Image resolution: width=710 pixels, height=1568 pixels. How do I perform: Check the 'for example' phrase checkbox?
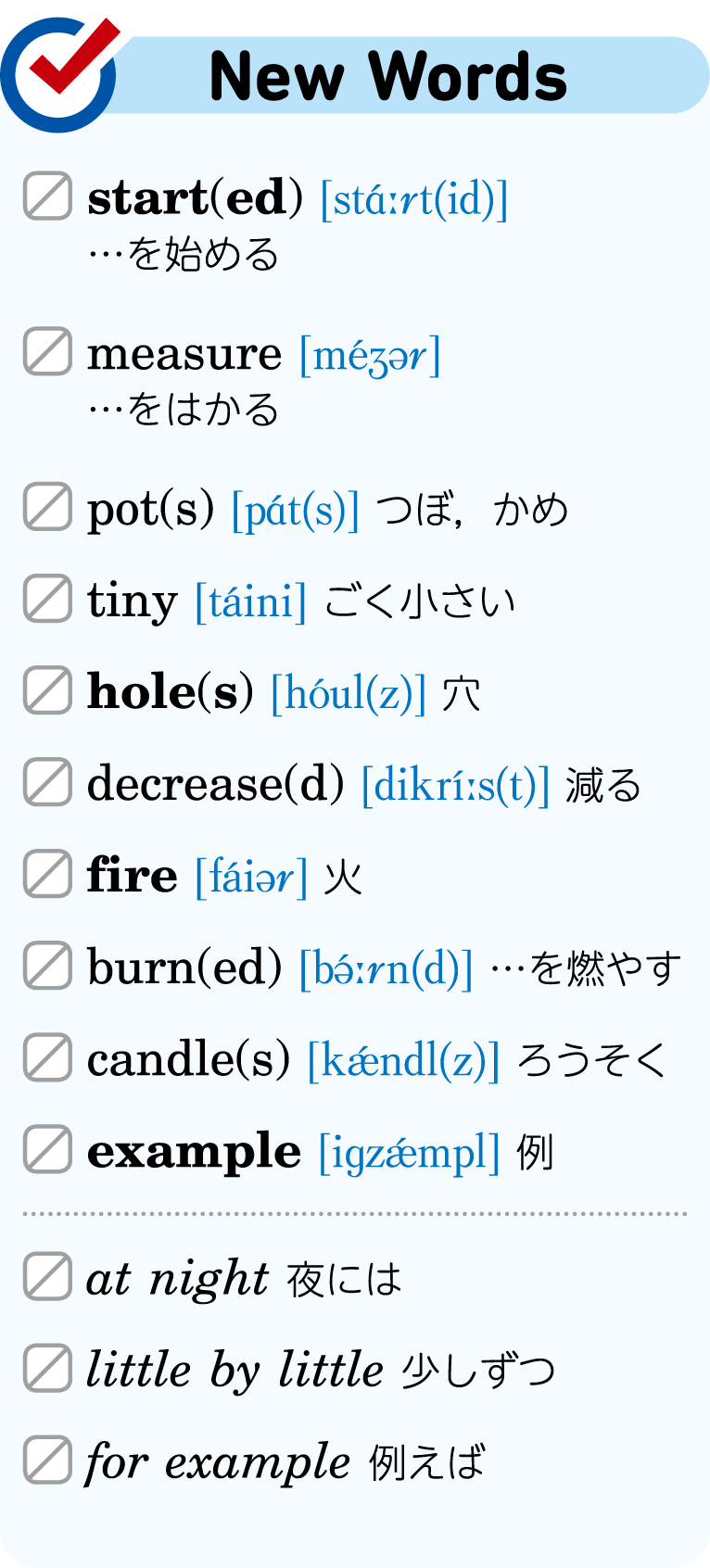(x=47, y=1460)
